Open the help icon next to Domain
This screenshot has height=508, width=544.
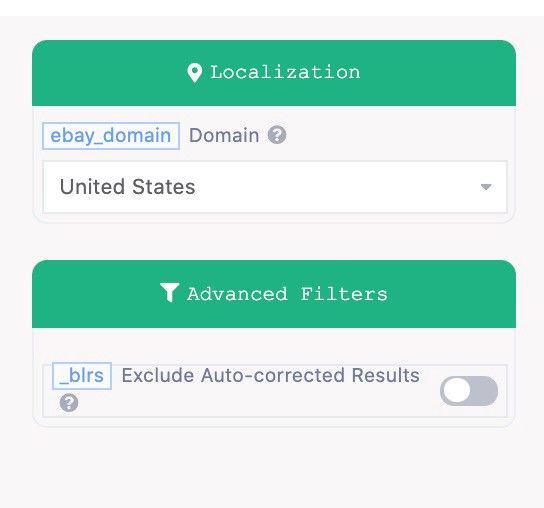coord(277,135)
